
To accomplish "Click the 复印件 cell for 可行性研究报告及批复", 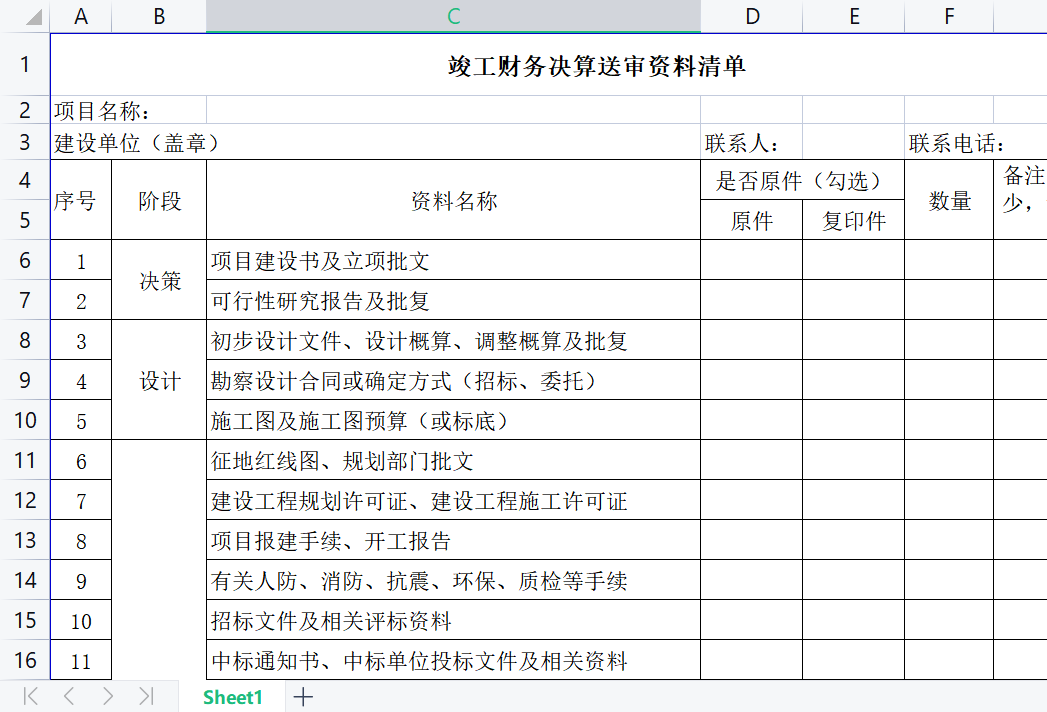I will coord(853,301).
